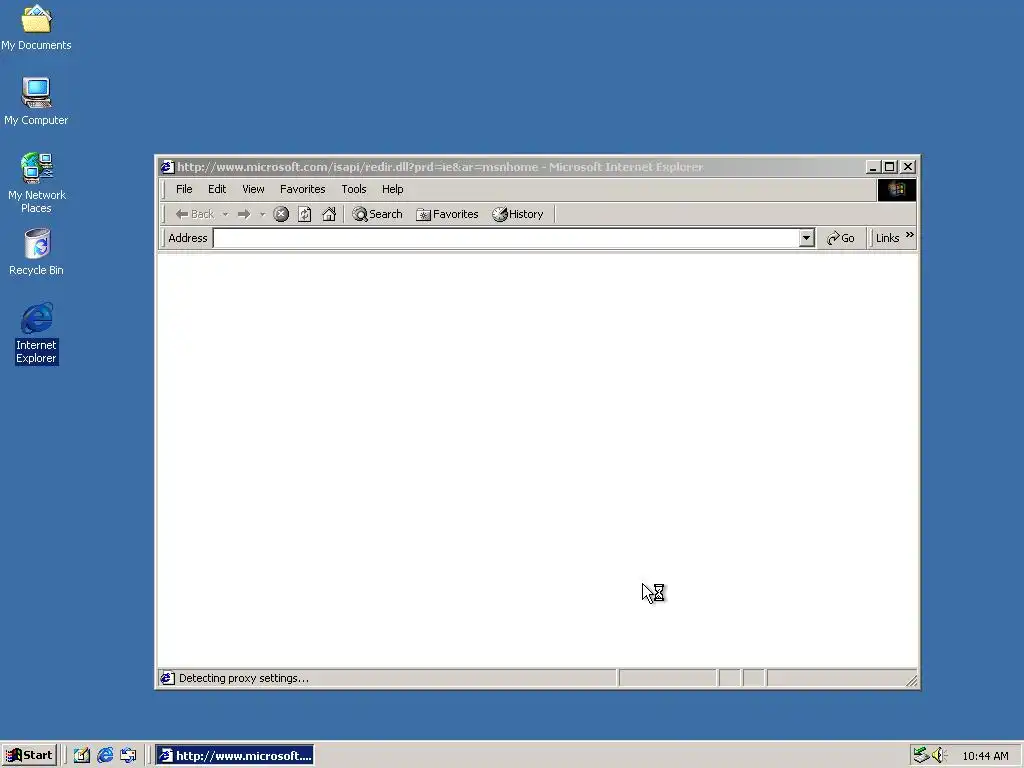This screenshot has height=768, width=1024.
Task: Refresh the current page
Action: [x=304, y=214]
